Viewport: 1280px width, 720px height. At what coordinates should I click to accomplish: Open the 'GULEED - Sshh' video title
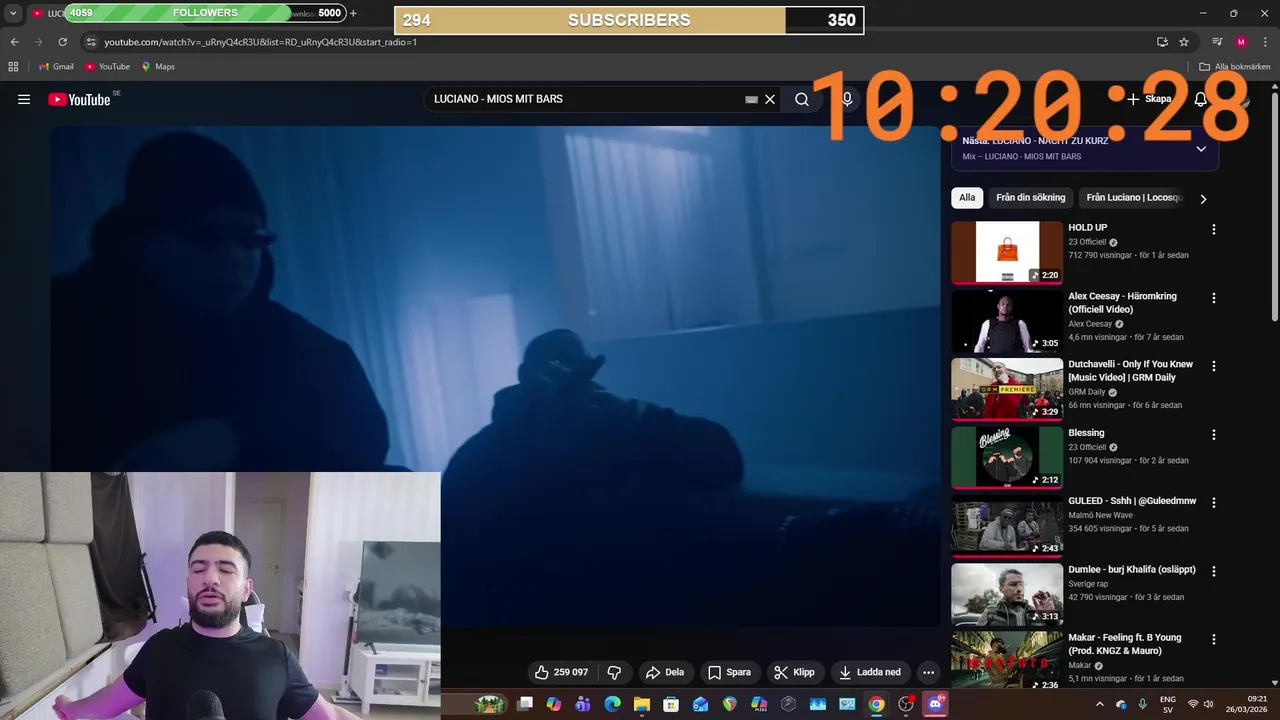click(1132, 501)
